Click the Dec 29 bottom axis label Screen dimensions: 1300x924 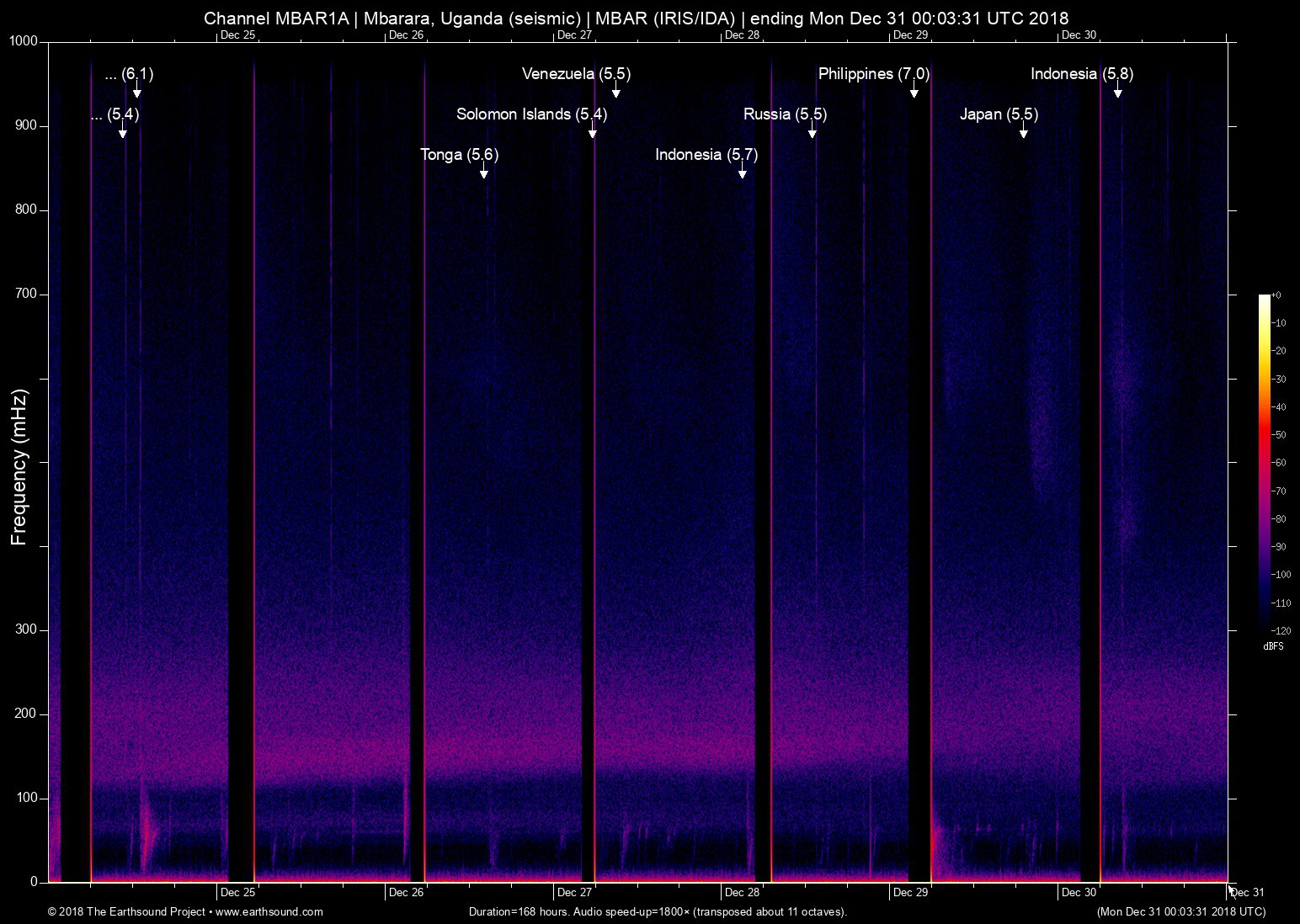coord(910,892)
